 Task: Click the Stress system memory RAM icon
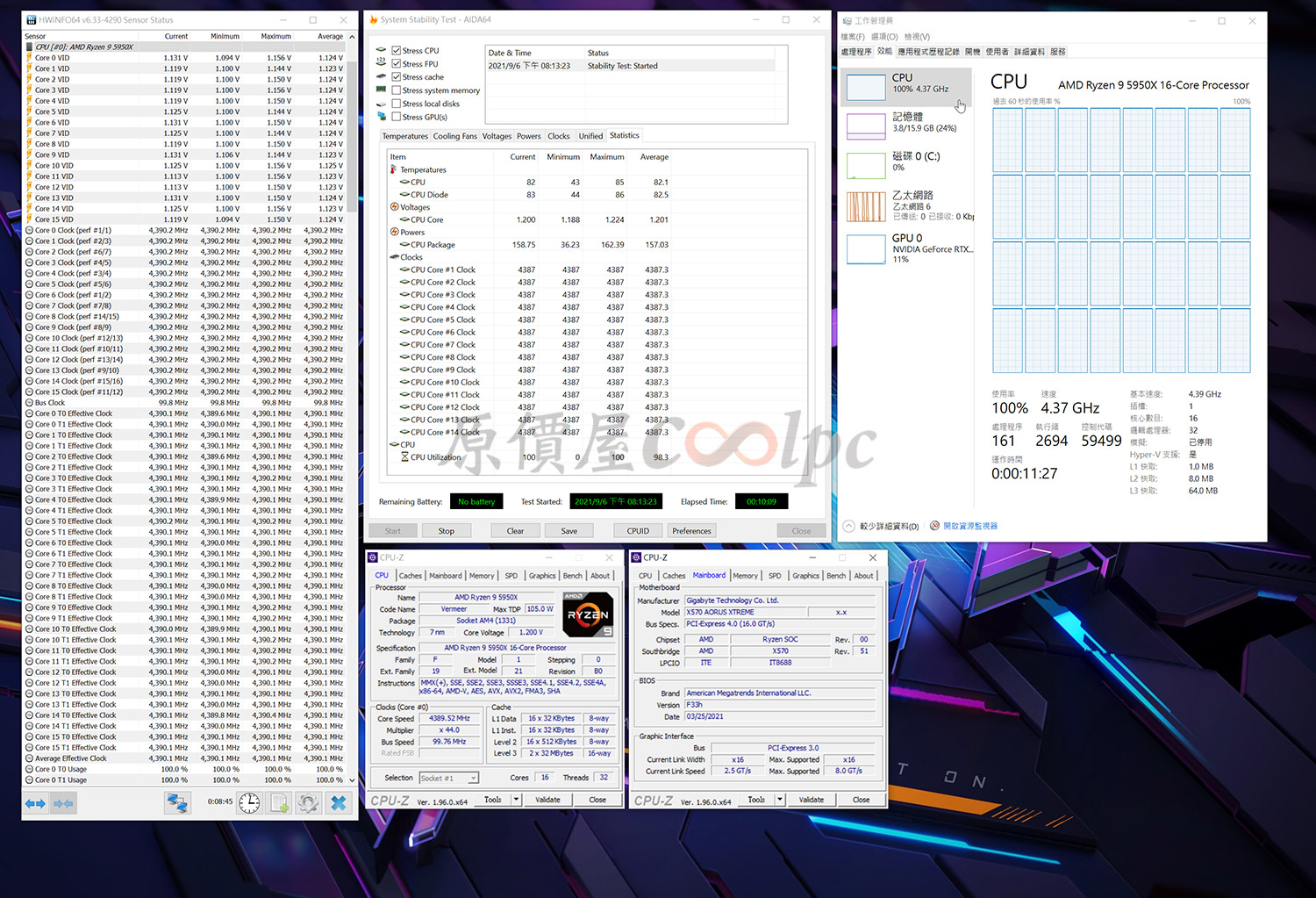click(x=381, y=90)
